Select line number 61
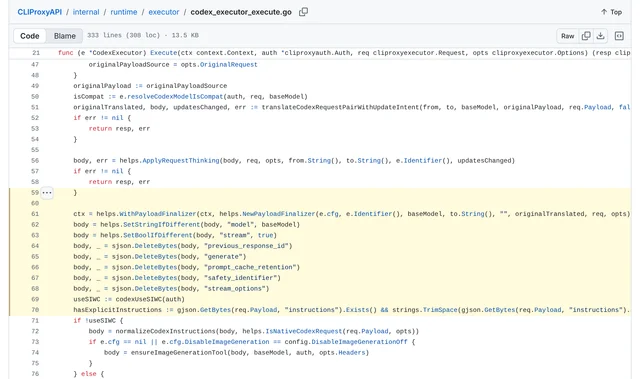 pos(35,214)
